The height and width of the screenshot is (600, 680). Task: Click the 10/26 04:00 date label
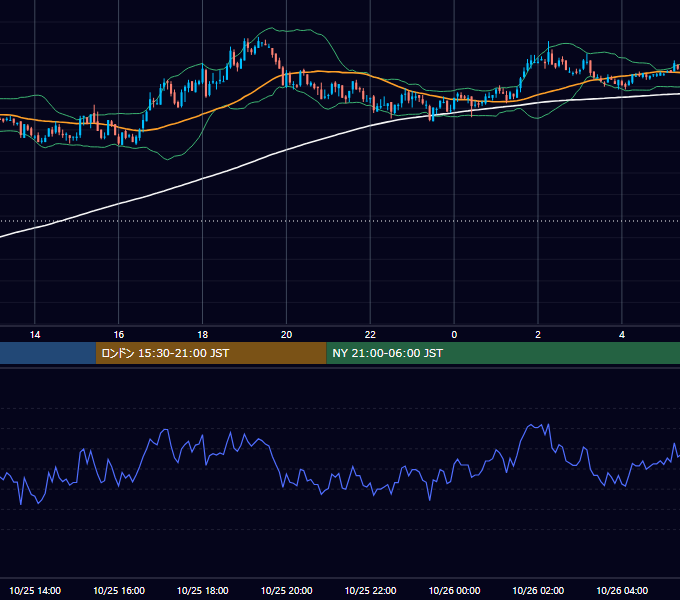pos(622,590)
